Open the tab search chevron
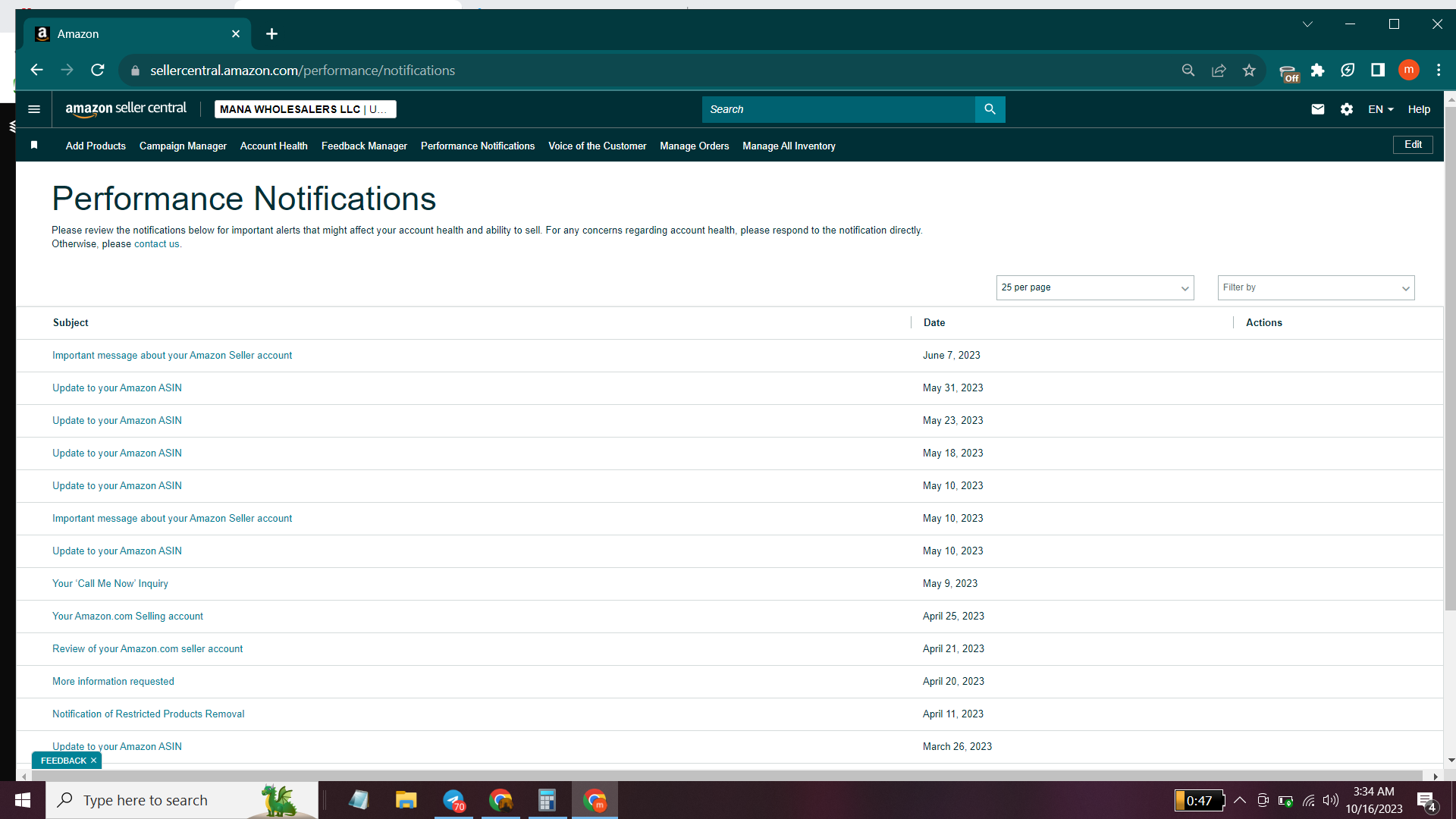The image size is (1456, 819). (1307, 24)
